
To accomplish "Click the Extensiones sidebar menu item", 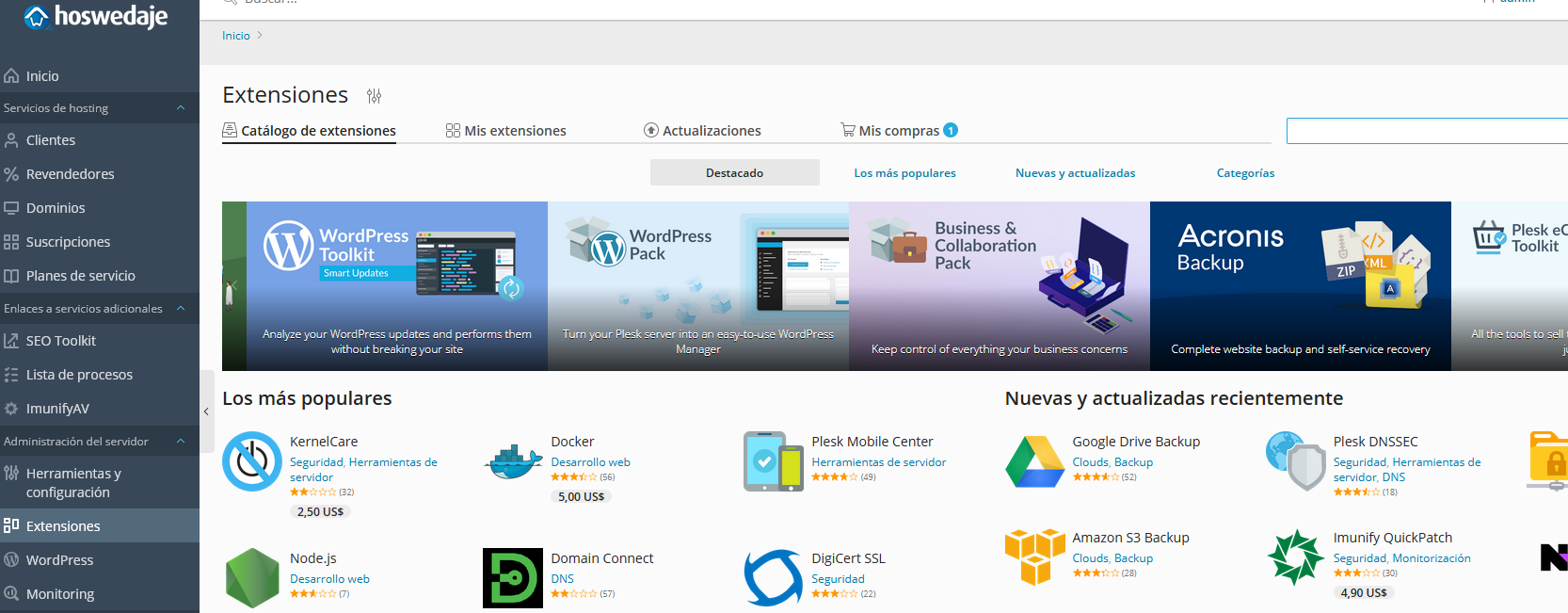I will [x=100, y=526].
